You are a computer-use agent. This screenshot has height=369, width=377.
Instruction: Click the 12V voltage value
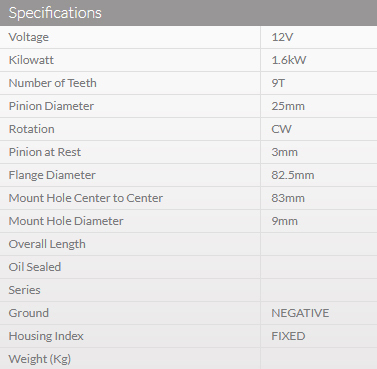coord(282,37)
